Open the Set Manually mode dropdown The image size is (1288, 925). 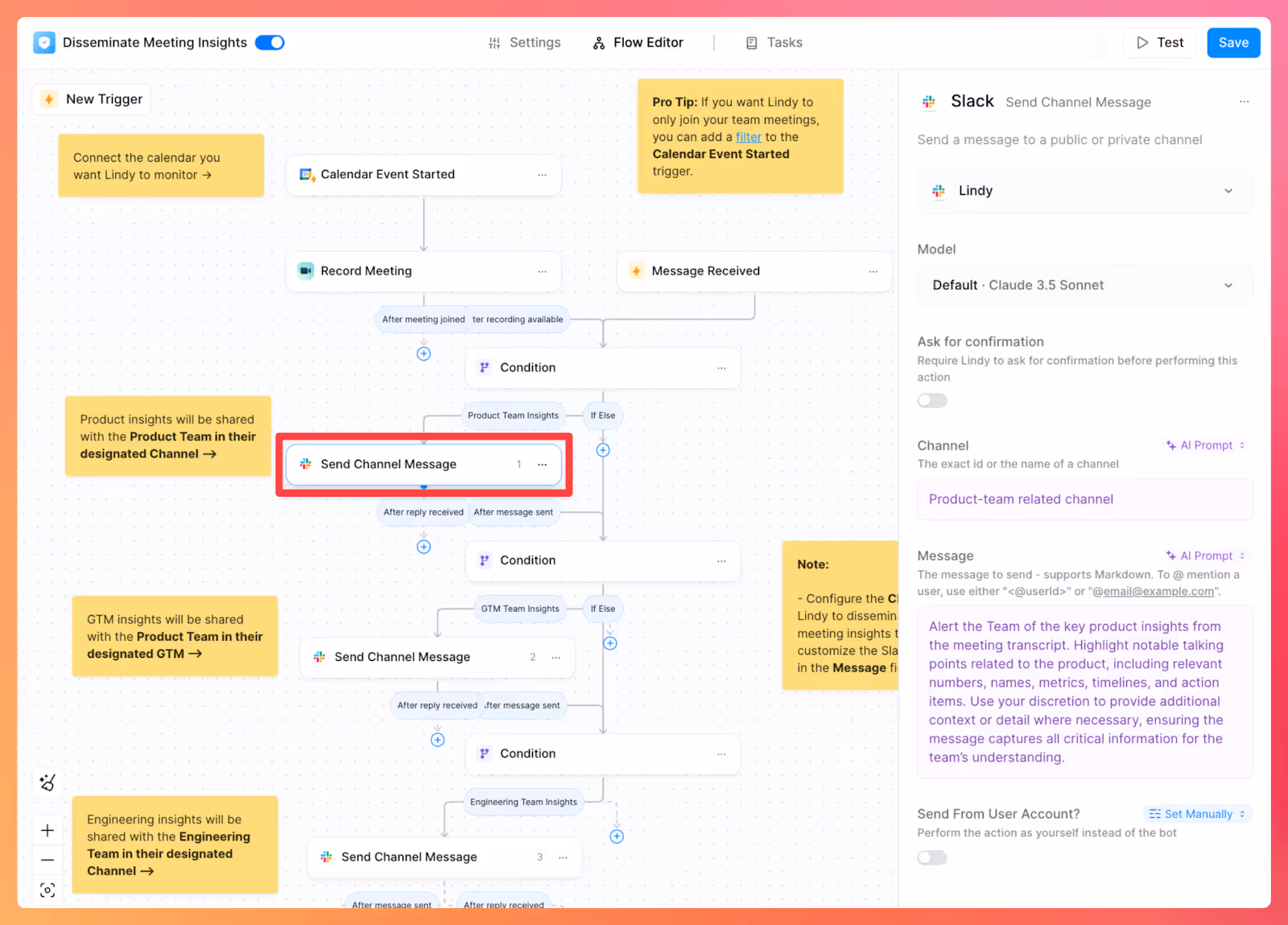point(1198,814)
